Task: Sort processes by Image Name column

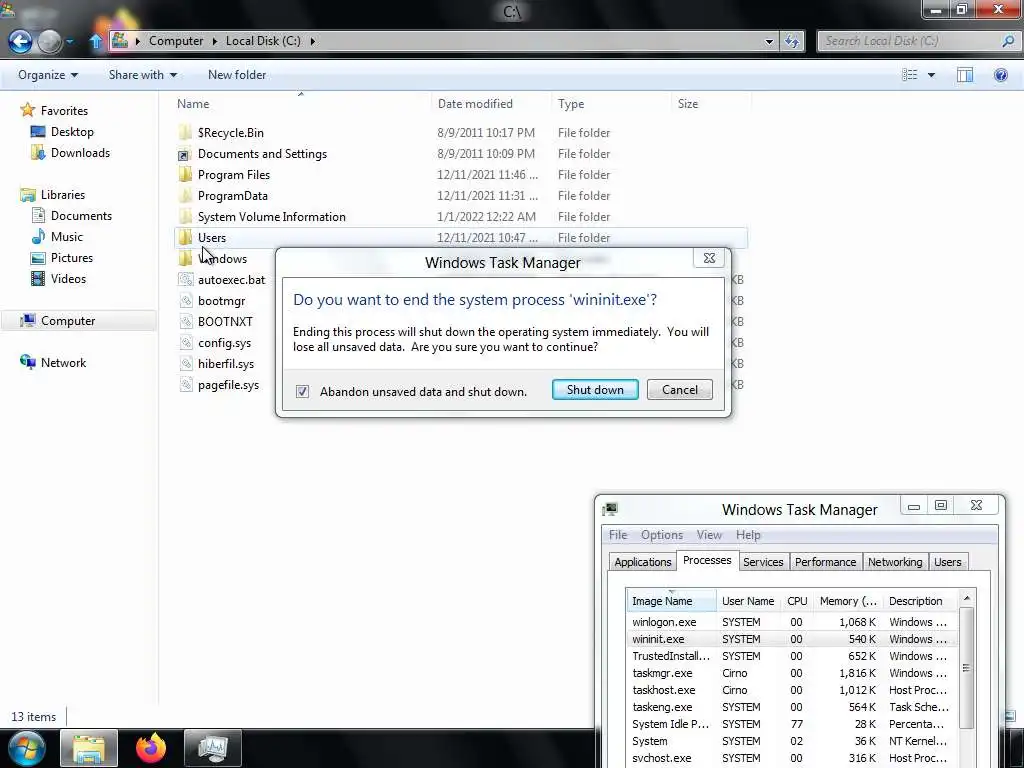Action: coord(671,601)
